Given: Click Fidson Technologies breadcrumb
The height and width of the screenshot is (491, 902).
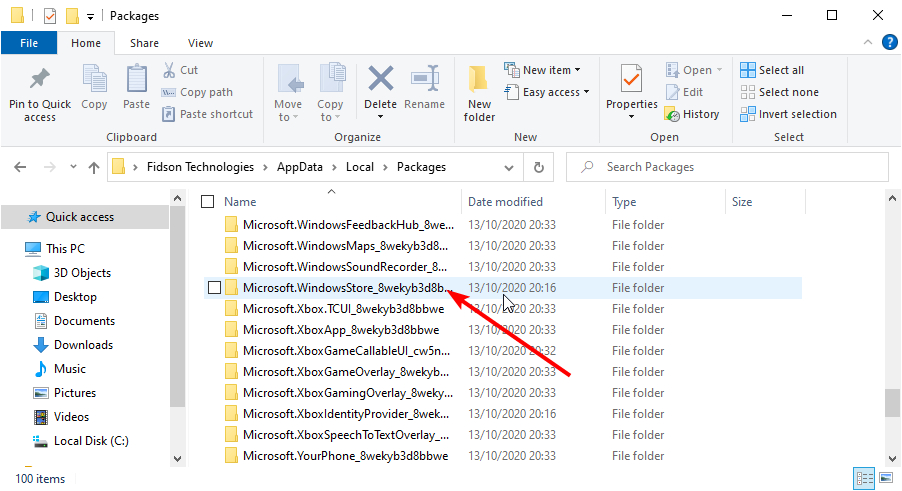Looking at the screenshot, I should click(x=200, y=167).
